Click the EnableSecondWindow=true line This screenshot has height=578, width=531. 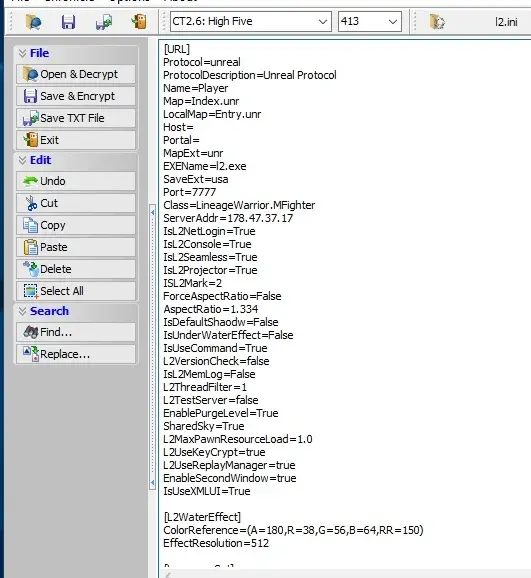pos(230,478)
